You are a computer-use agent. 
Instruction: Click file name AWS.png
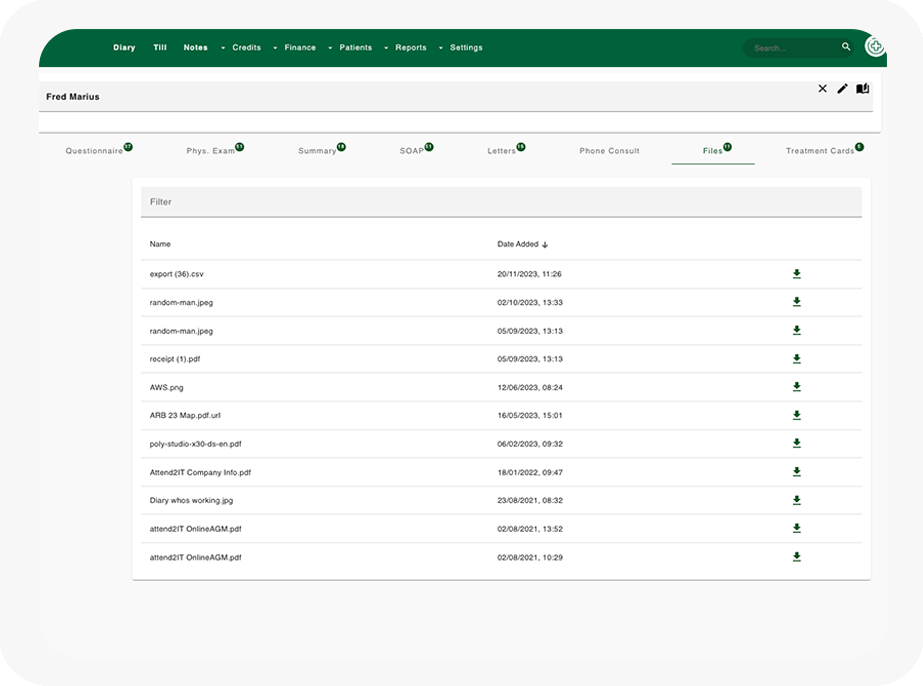(x=167, y=387)
